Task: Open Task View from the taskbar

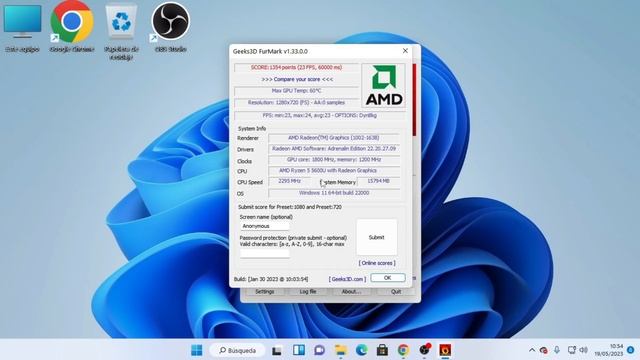Action: pos(277,350)
